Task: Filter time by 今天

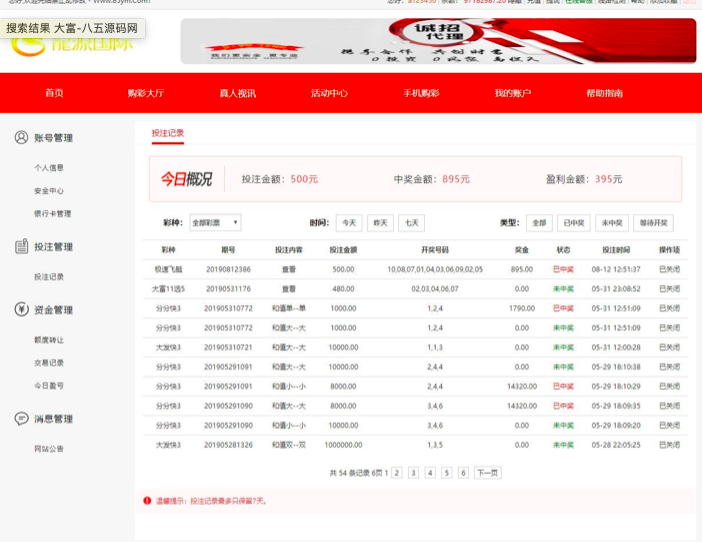Action: coord(349,223)
